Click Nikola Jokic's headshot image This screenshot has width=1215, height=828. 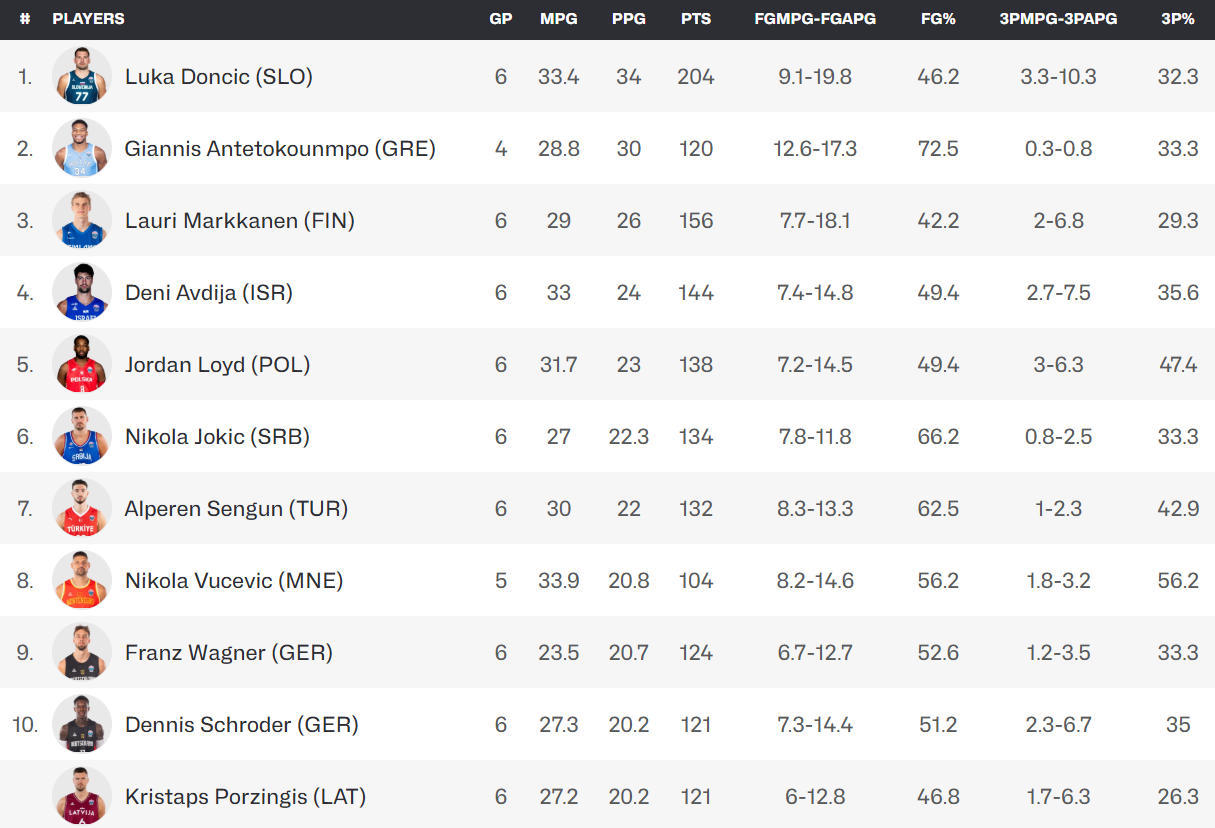tap(82, 436)
